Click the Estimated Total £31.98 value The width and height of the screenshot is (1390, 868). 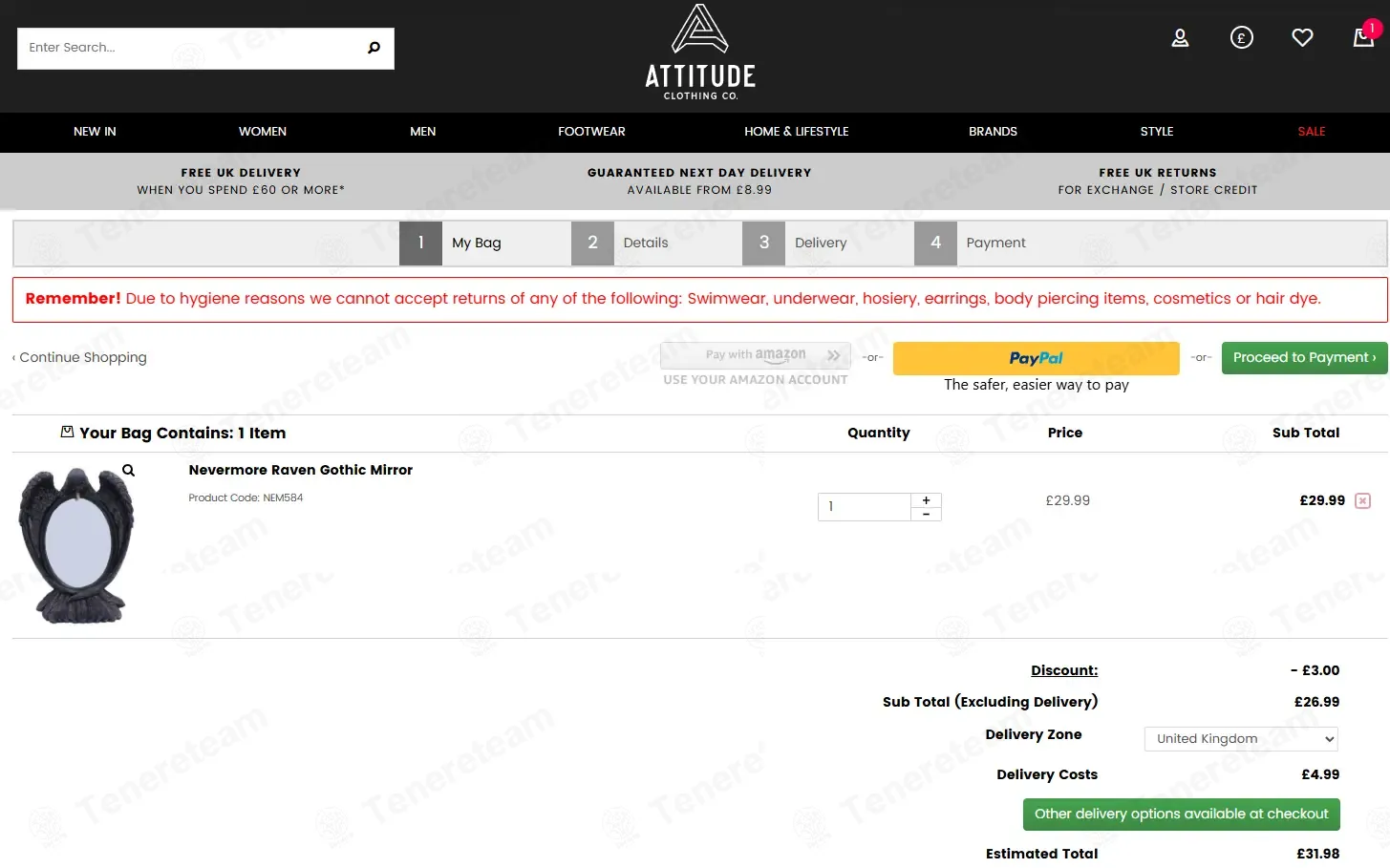point(1318,854)
